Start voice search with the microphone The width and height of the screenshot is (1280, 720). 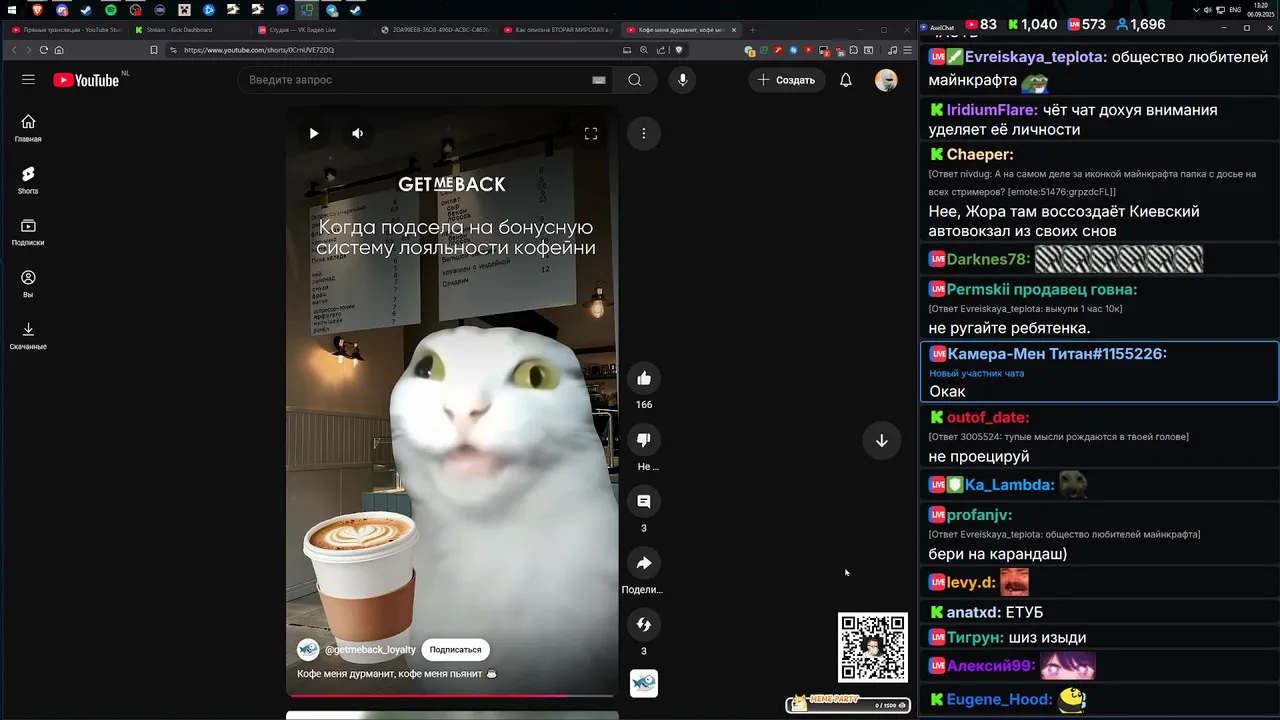683,80
